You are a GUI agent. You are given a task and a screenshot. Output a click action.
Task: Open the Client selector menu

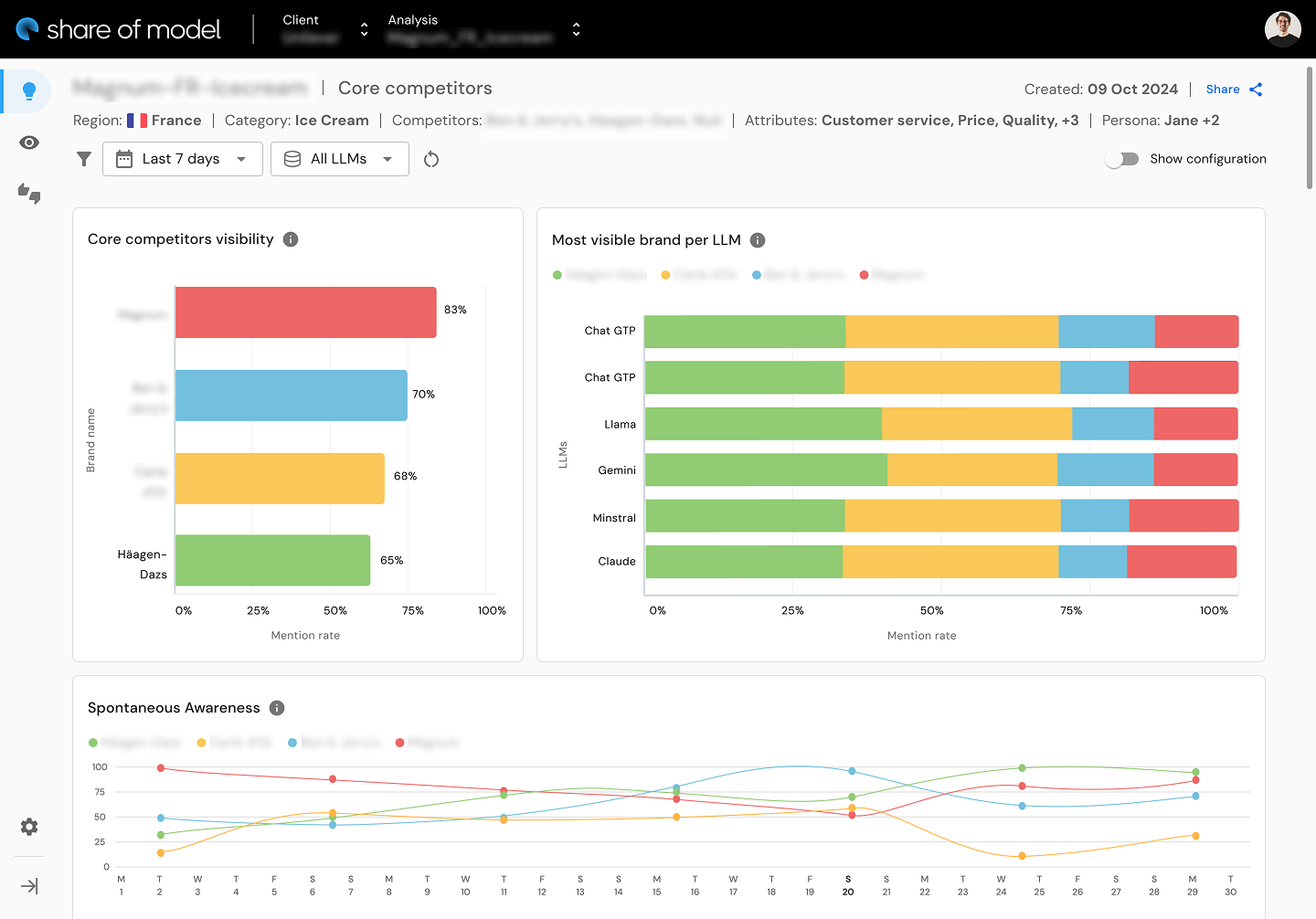point(363,28)
